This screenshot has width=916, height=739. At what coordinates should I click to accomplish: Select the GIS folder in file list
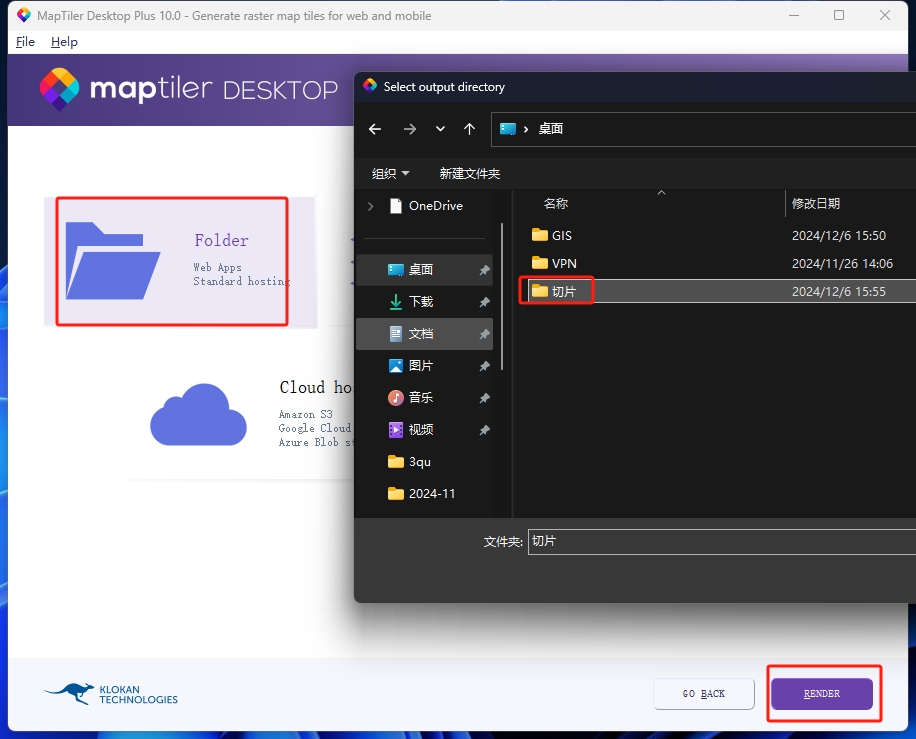click(552, 235)
